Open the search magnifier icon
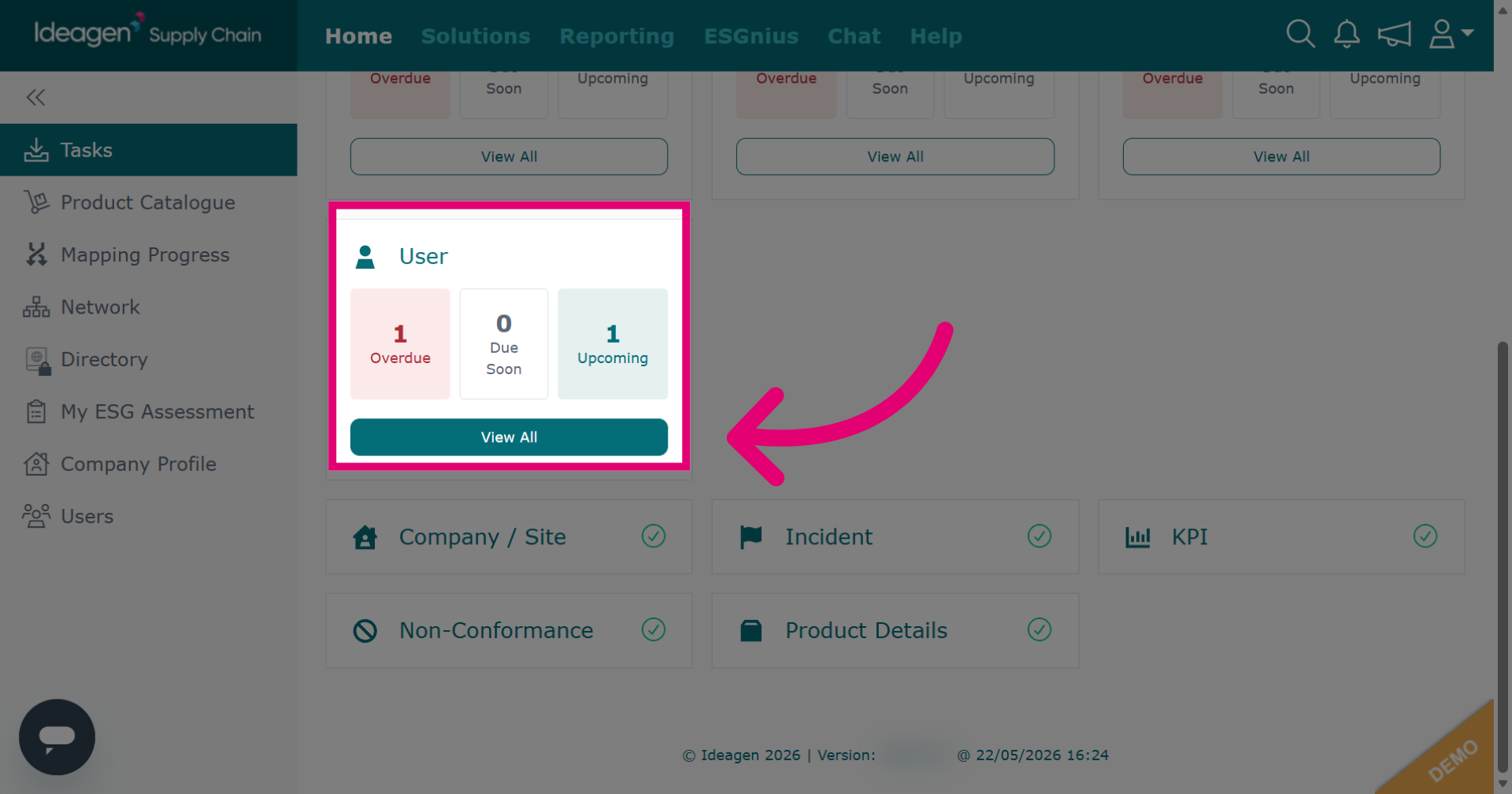This screenshot has width=1512, height=794. 1300,34
